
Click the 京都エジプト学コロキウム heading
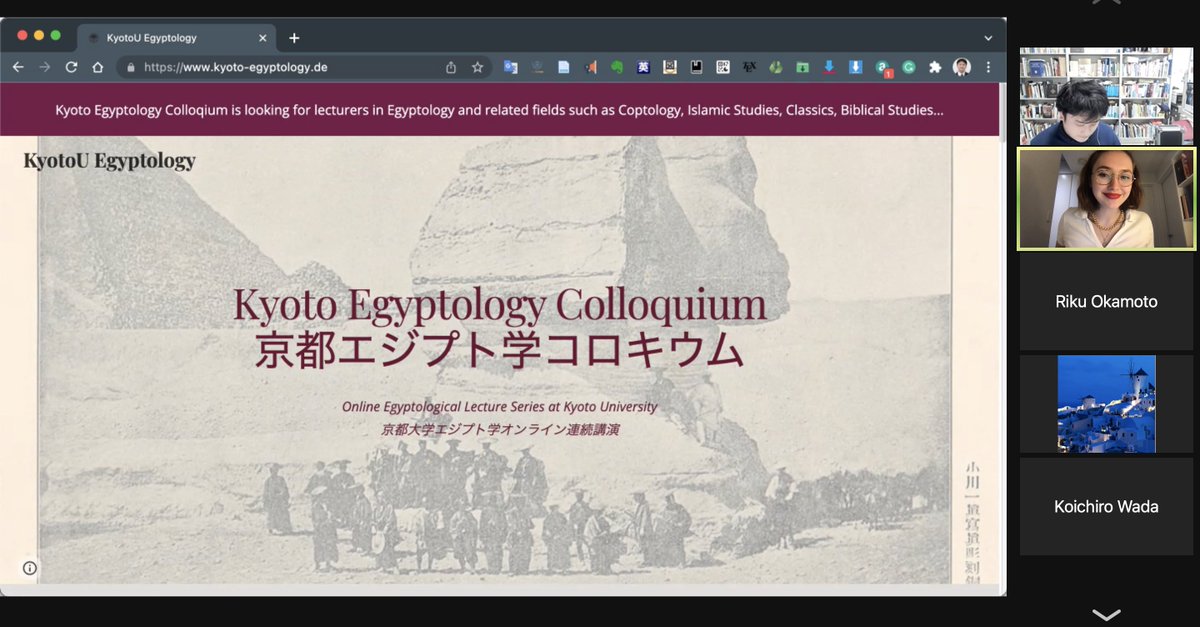pyautogui.click(x=499, y=350)
